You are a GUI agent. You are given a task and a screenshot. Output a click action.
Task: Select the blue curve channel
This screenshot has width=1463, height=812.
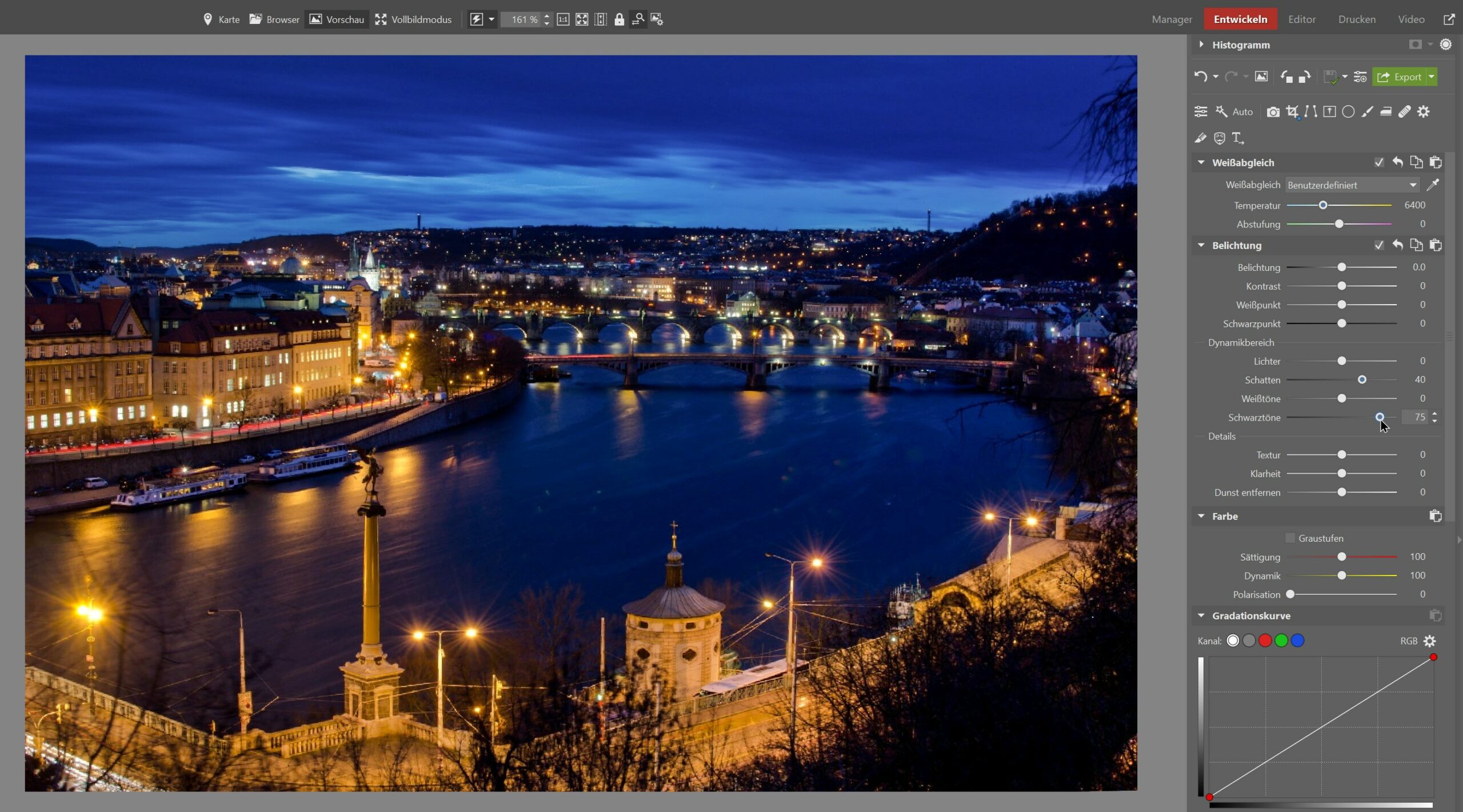1298,641
